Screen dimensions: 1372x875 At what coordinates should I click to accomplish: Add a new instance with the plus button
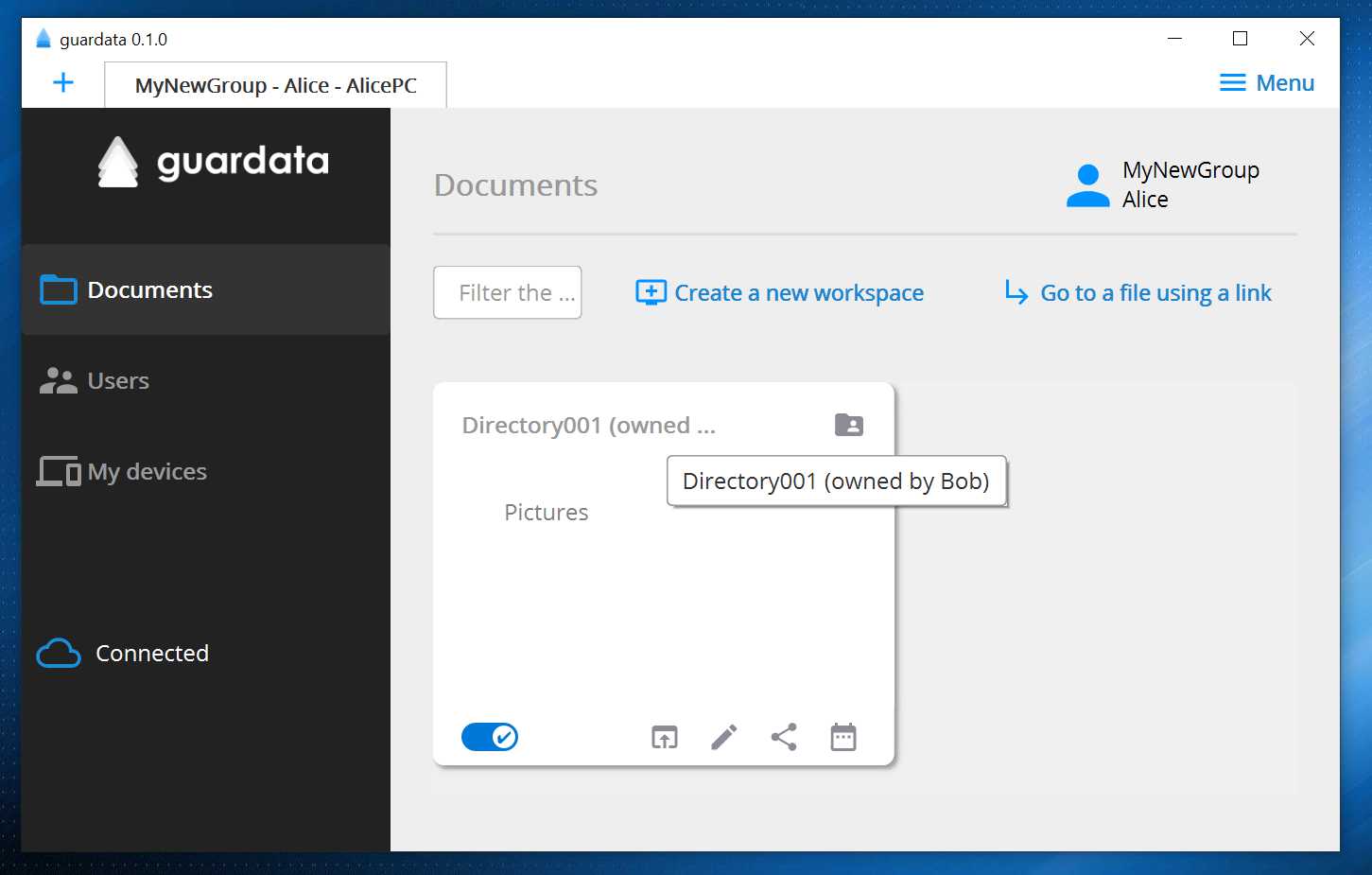click(x=62, y=82)
